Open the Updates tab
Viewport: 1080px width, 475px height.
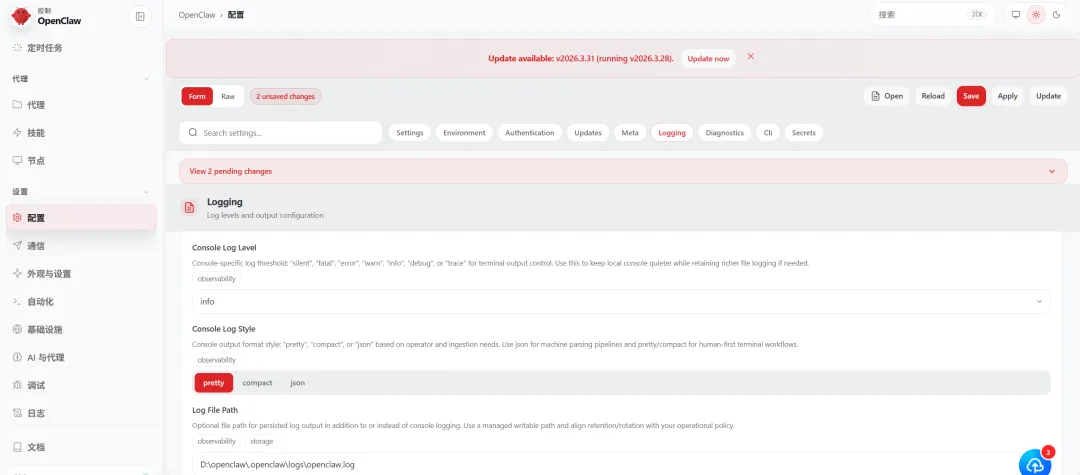click(x=588, y=133)
